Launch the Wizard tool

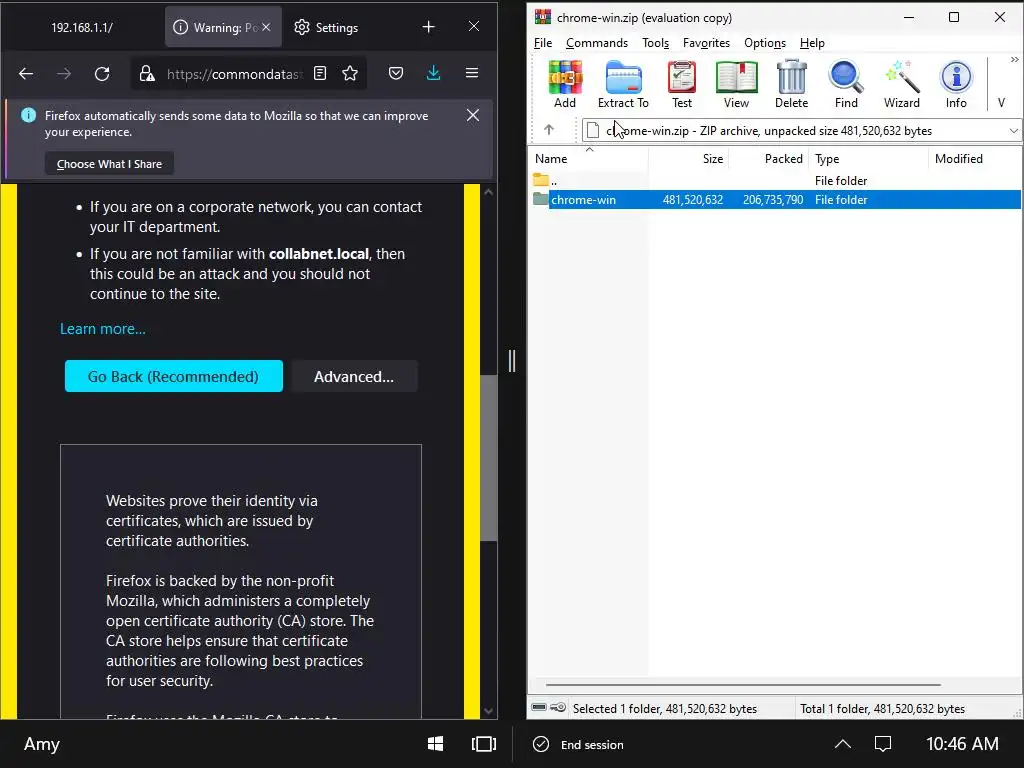902,84
